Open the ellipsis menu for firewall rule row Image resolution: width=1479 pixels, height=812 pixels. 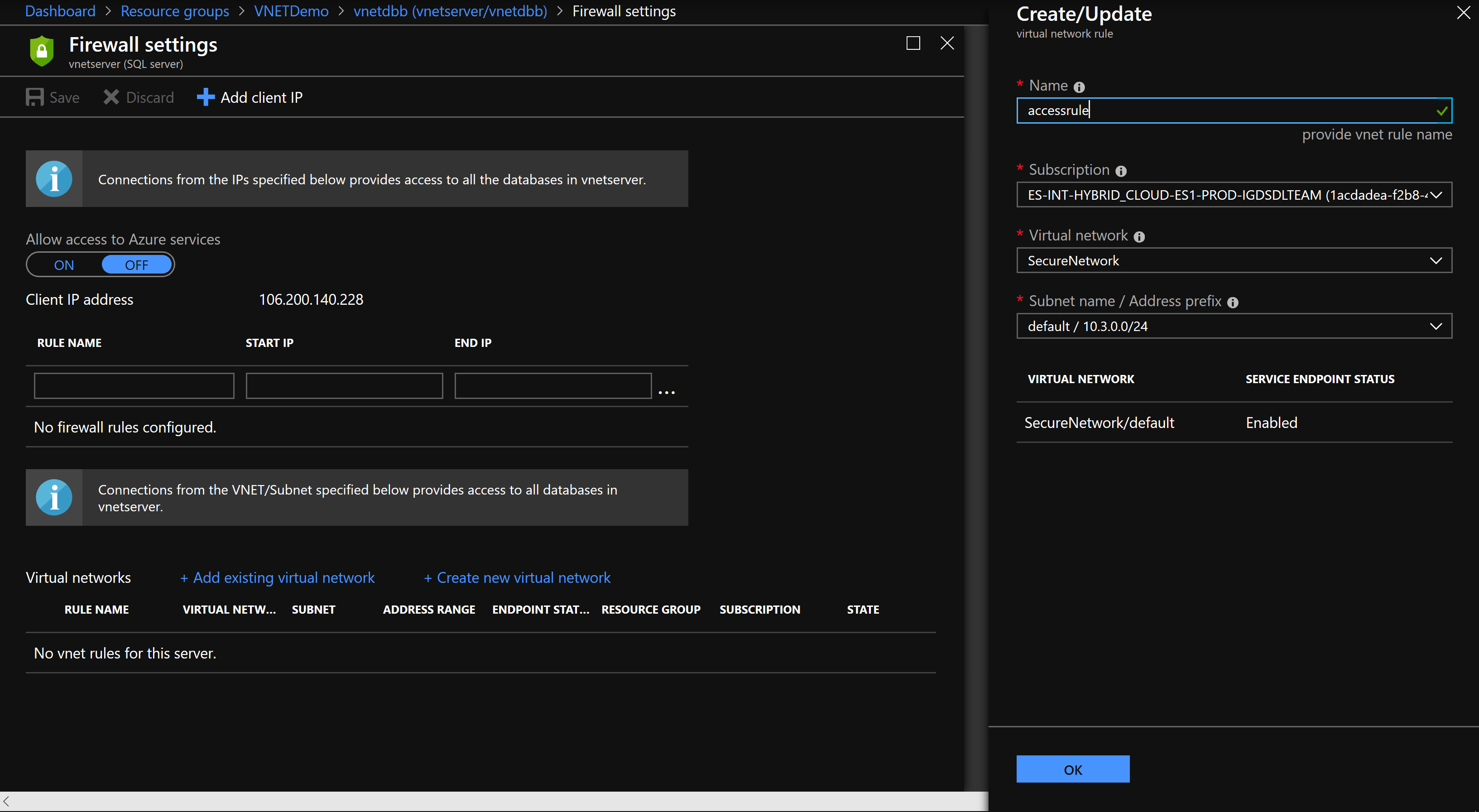666,392
